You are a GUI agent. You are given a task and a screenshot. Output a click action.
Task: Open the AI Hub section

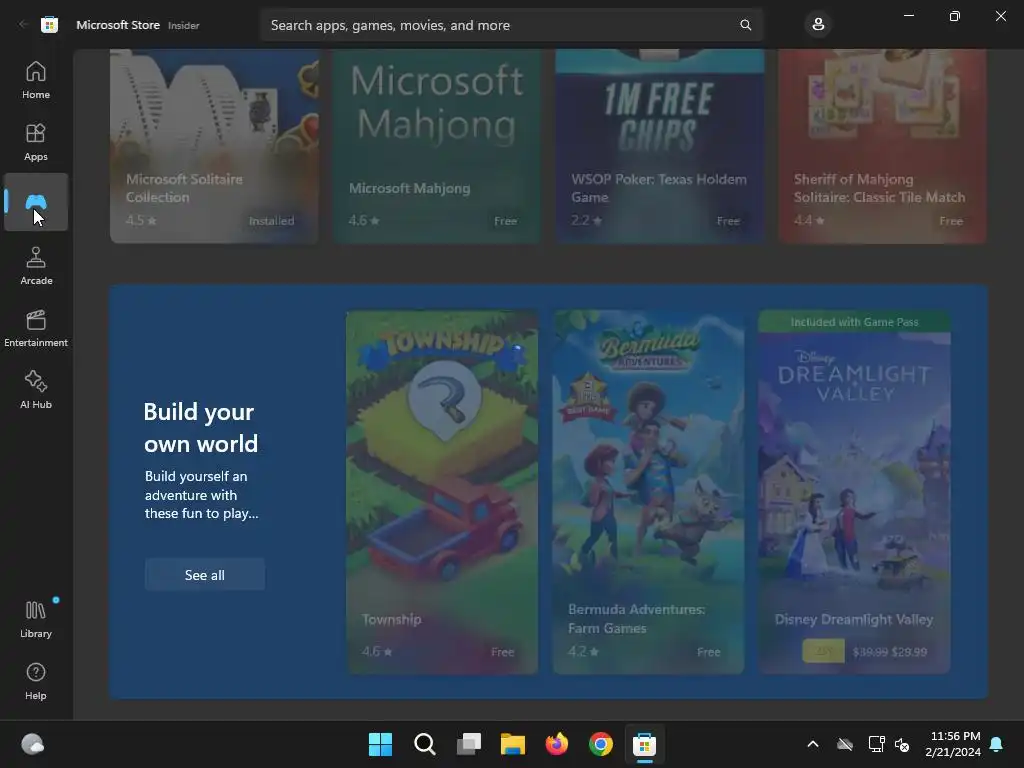point(36,390)
